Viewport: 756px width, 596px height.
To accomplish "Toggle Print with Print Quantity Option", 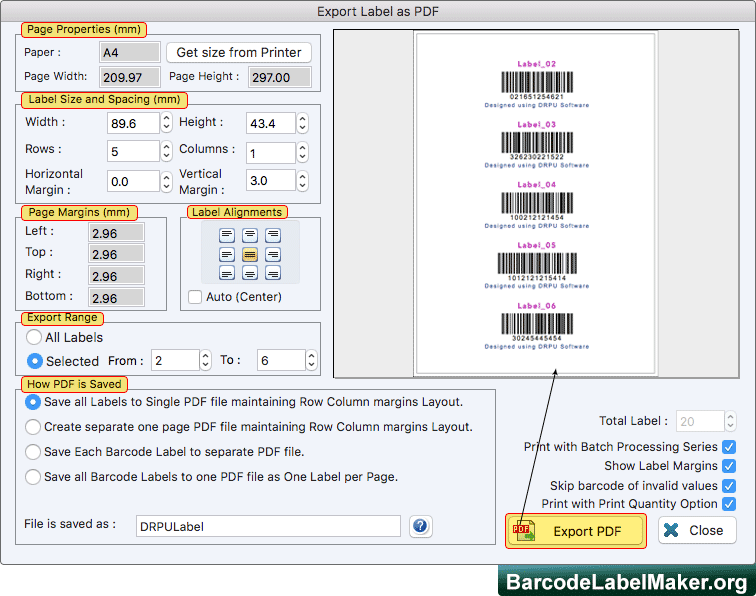I will [x=729, y=504].
